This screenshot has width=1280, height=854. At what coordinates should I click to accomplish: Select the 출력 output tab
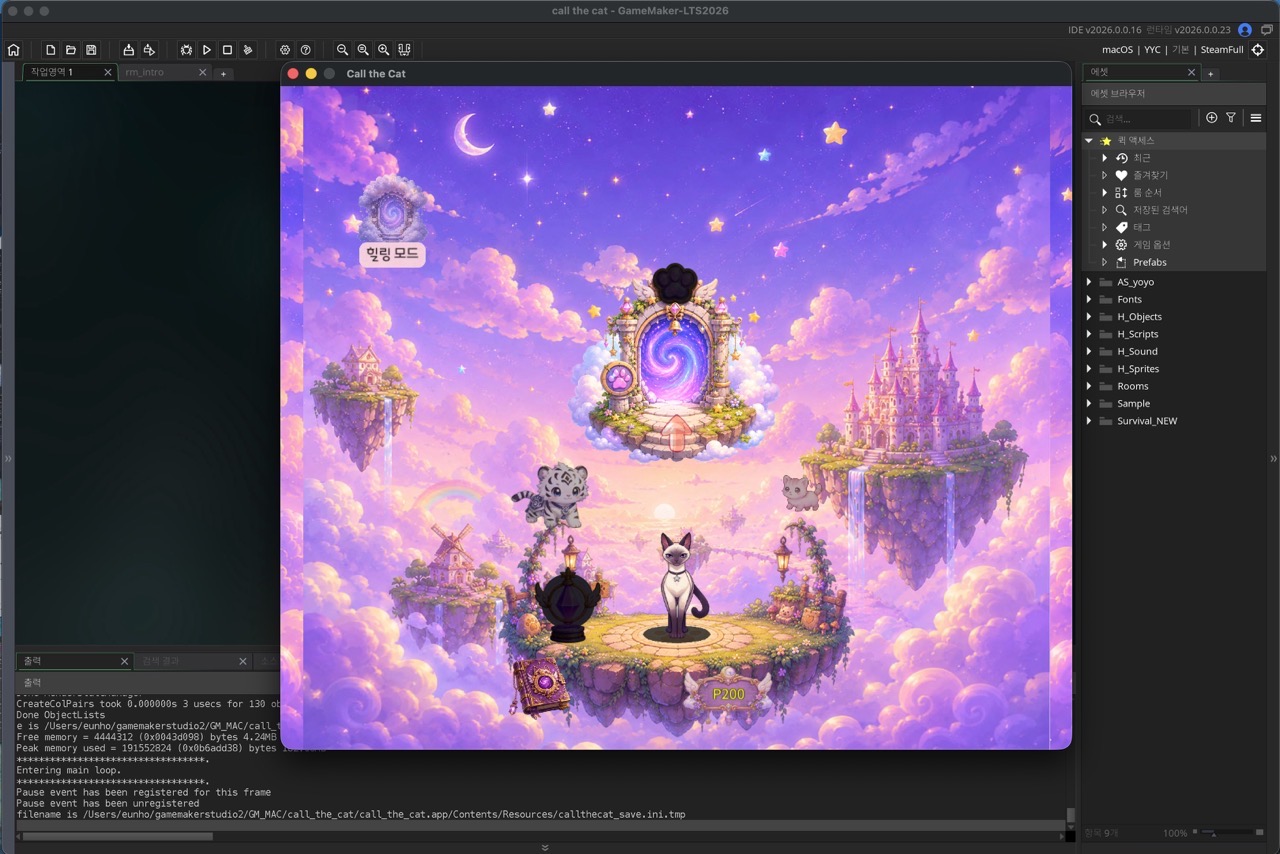(x=75, y=661)
